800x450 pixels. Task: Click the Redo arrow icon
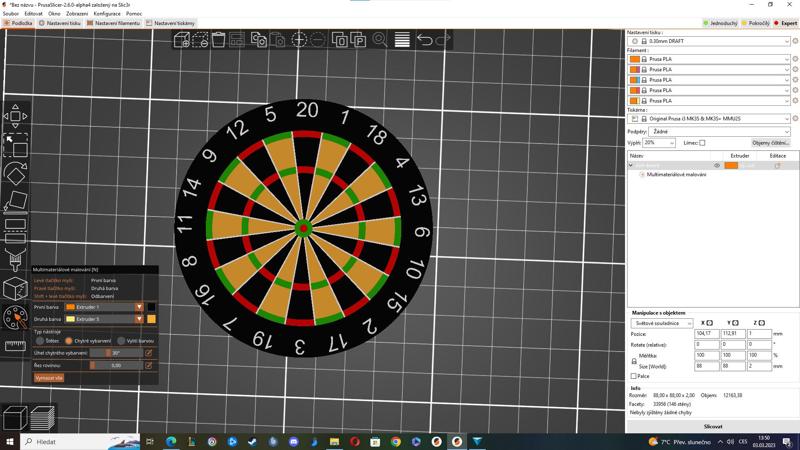442,40
